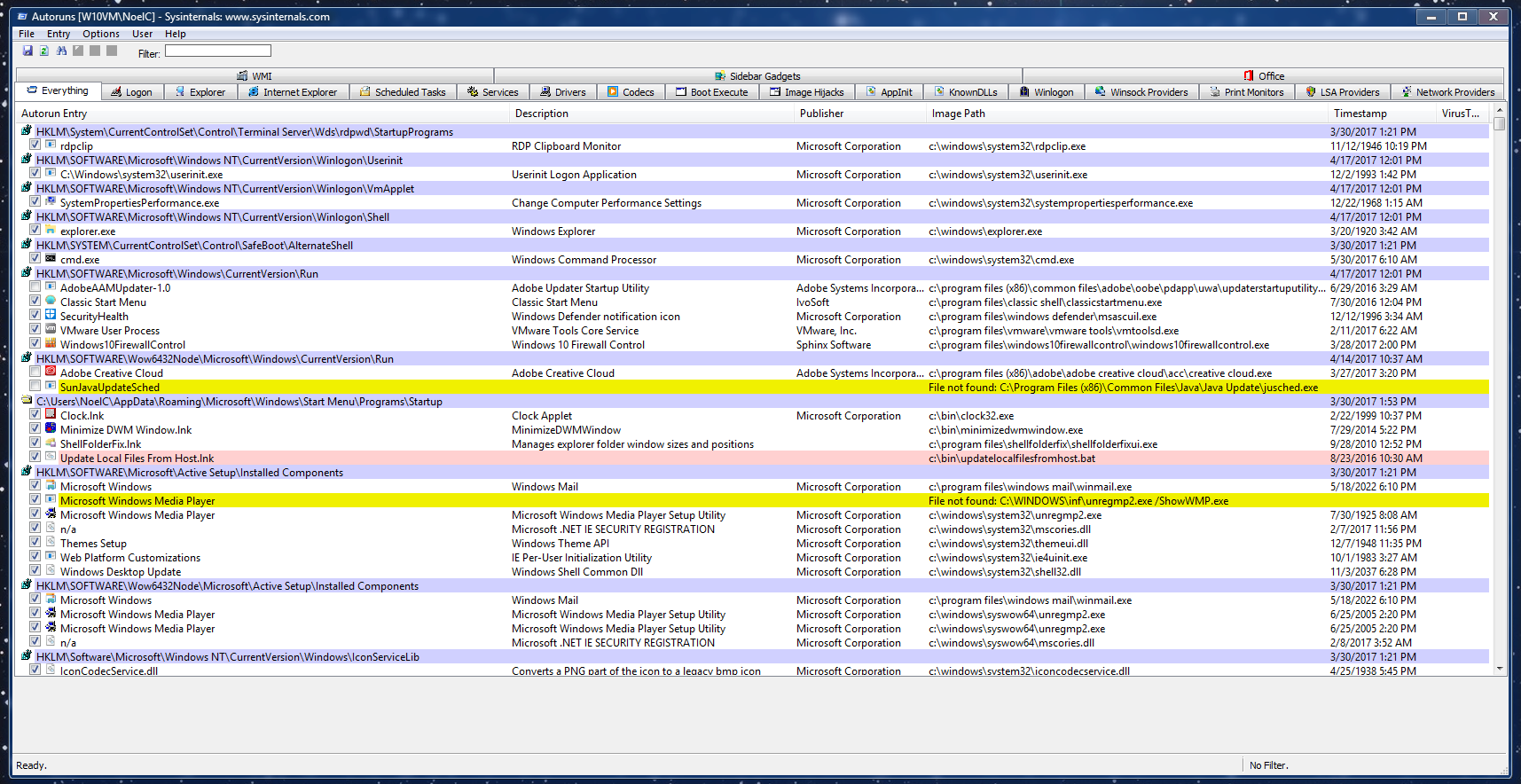Screen dimensions: 1521x784
Task: Open the Options menu
Action: [x=101, y=34]
